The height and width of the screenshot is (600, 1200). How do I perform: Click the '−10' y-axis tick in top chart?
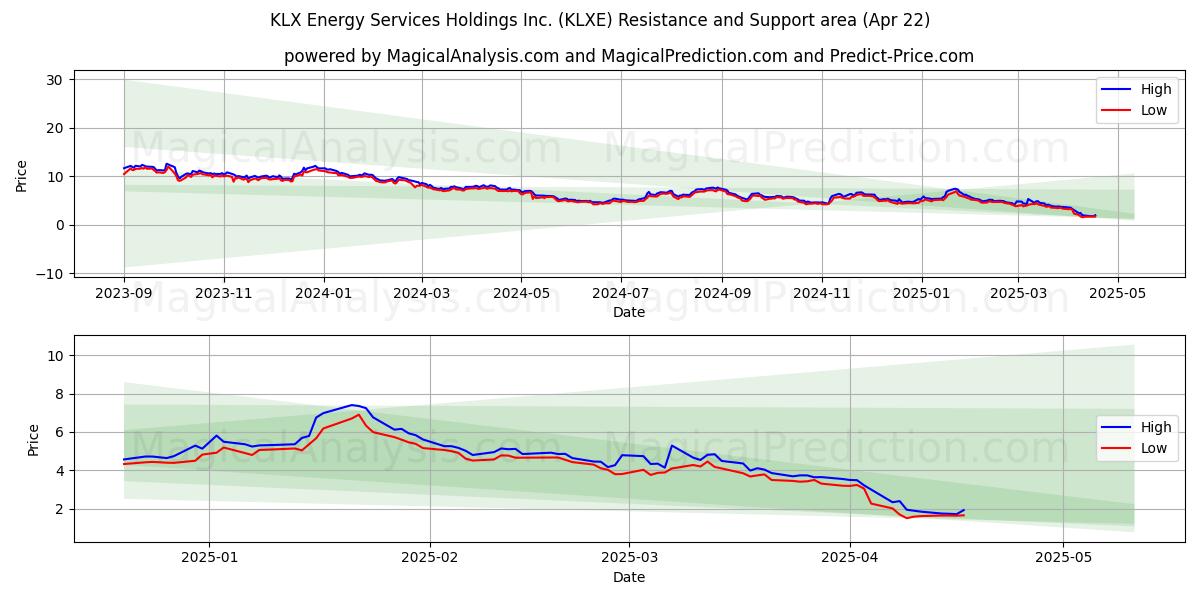click(x=50, y=274)
